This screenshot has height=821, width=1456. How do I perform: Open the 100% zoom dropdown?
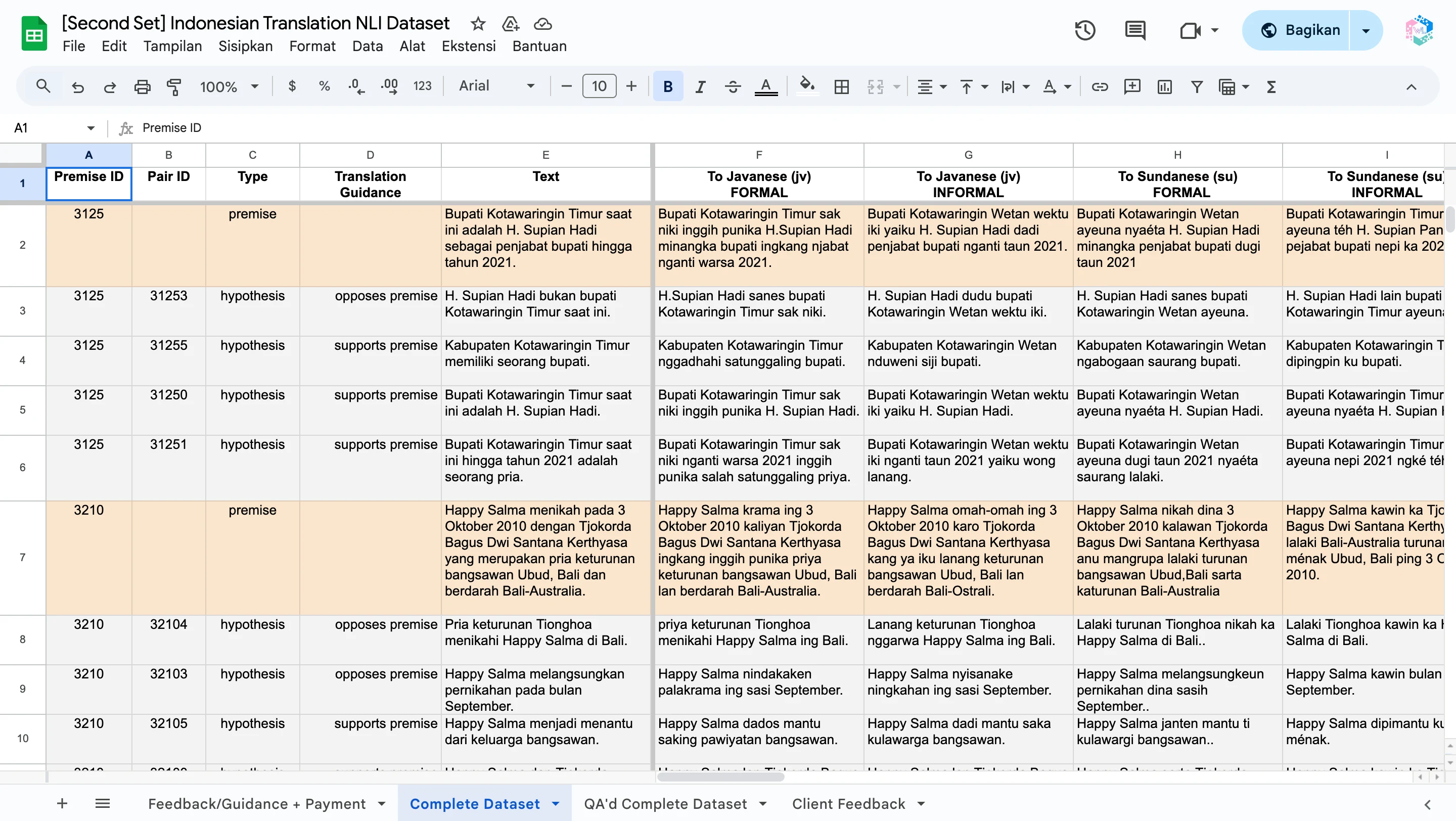tap(229, 86)
